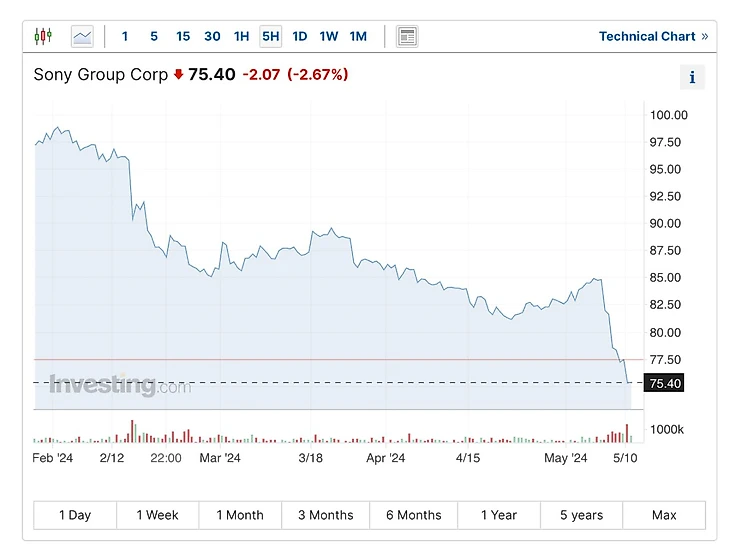Switch interval to 1H

point(241,37)
